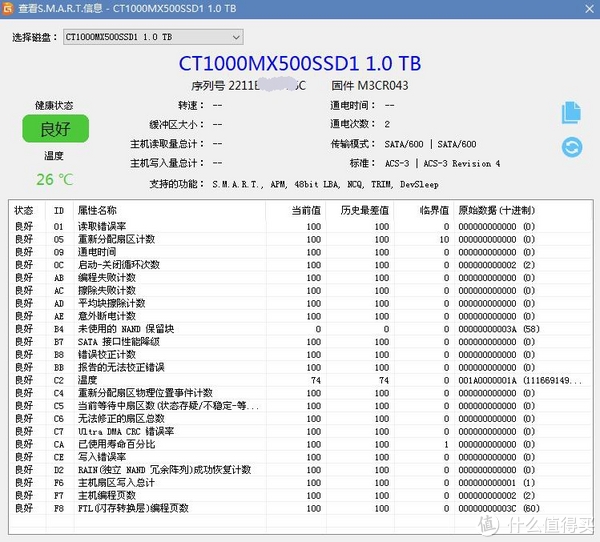Select the 写入错误率 row
Screen dimensions: 600x542
(x=300, y=457)
